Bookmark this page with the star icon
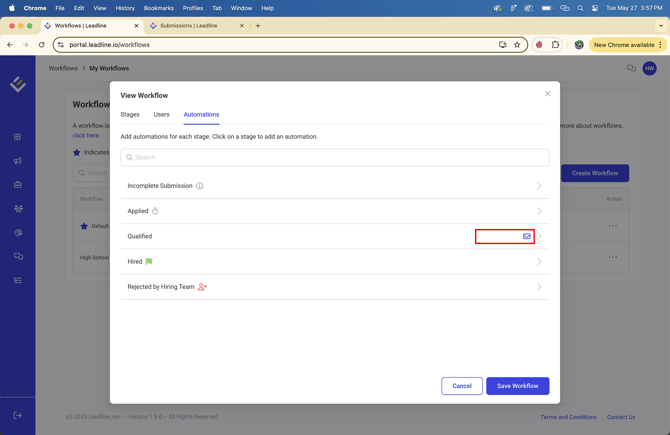670x435 pixels. (517, 45)
